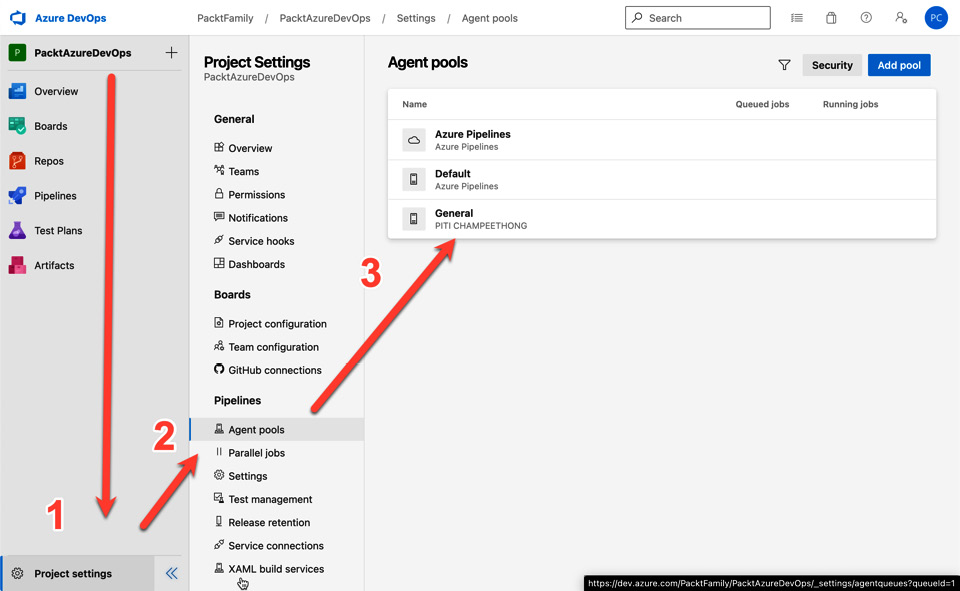Screen dimensions: 960x591
Task: Click the Name column header
Action: coord(414,104)
